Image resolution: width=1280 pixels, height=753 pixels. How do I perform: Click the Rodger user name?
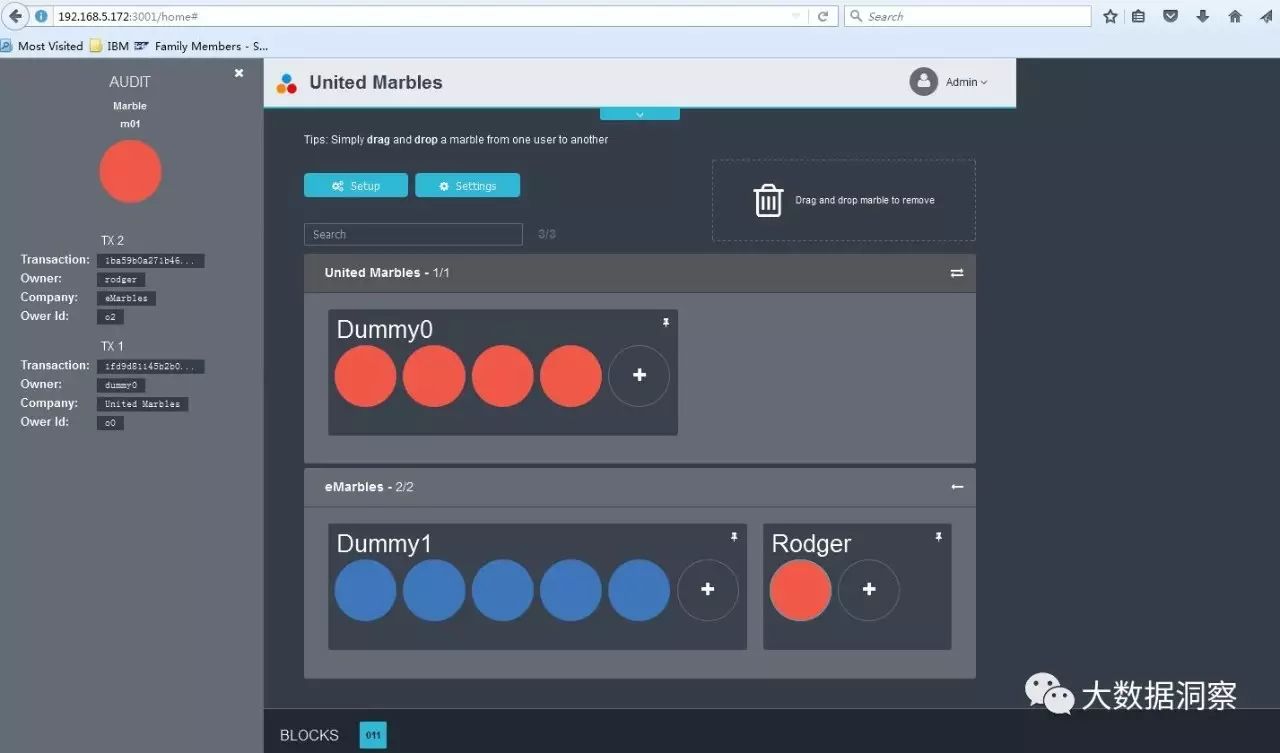pyautogui.click(x=811, y=544)
